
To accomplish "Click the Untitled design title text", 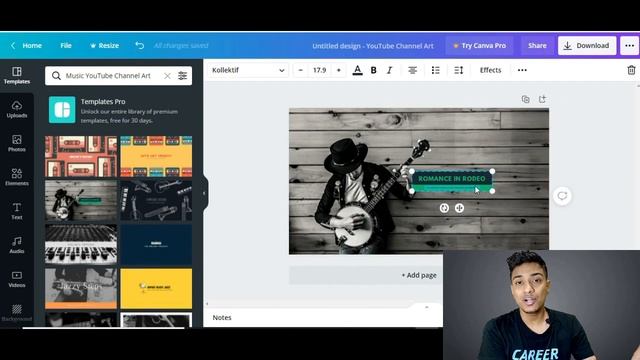I will pos(373,46).
